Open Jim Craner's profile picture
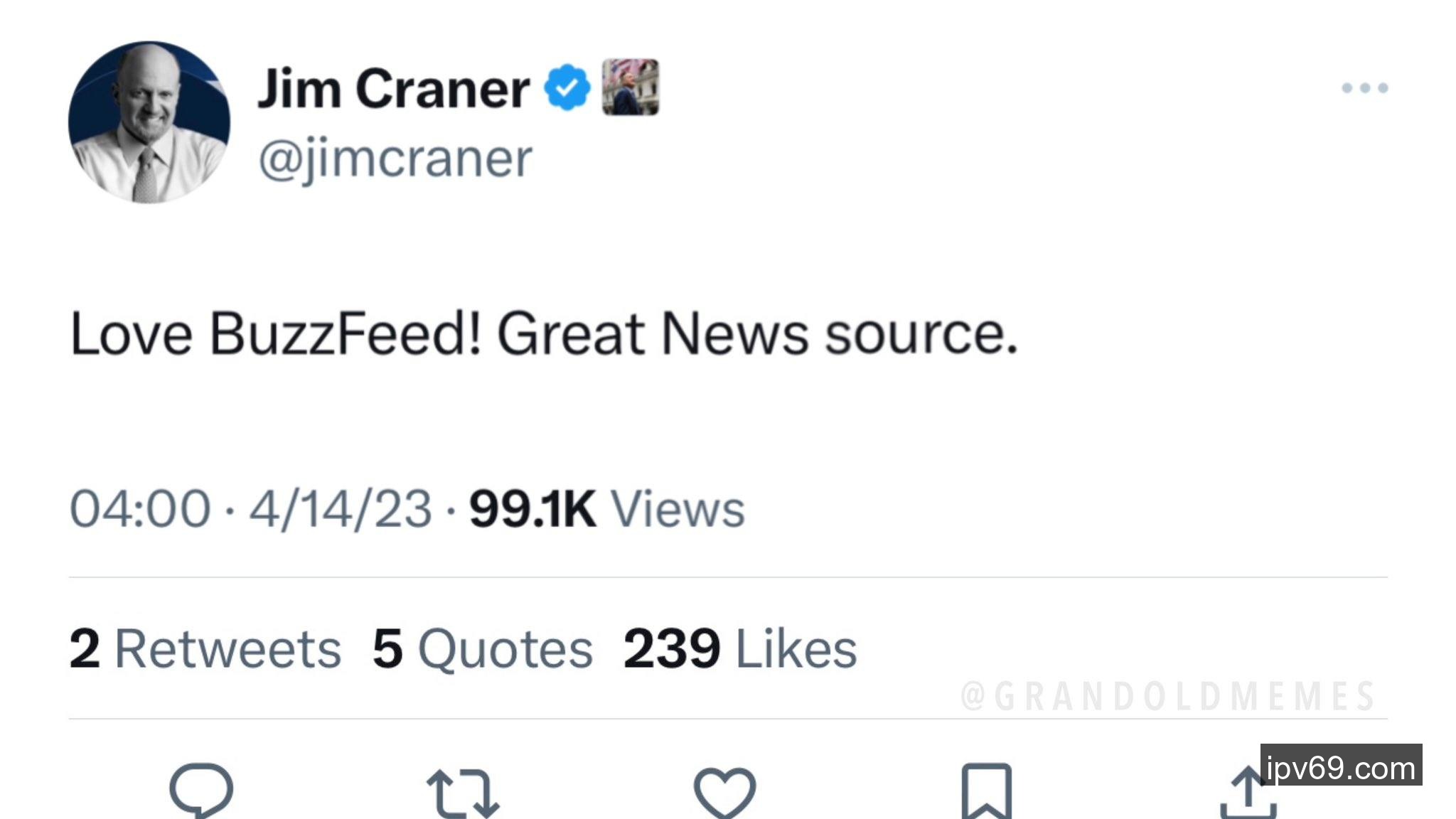 [149, 122]
